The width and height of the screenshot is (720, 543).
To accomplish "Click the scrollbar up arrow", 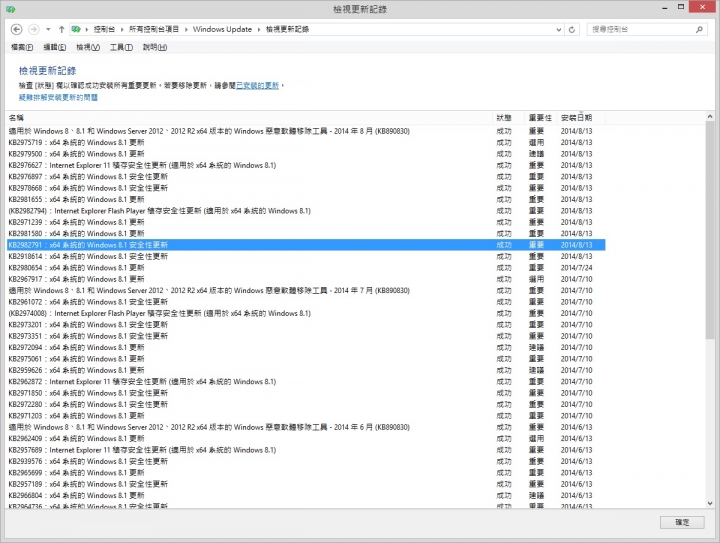I will tap(710, 117).
